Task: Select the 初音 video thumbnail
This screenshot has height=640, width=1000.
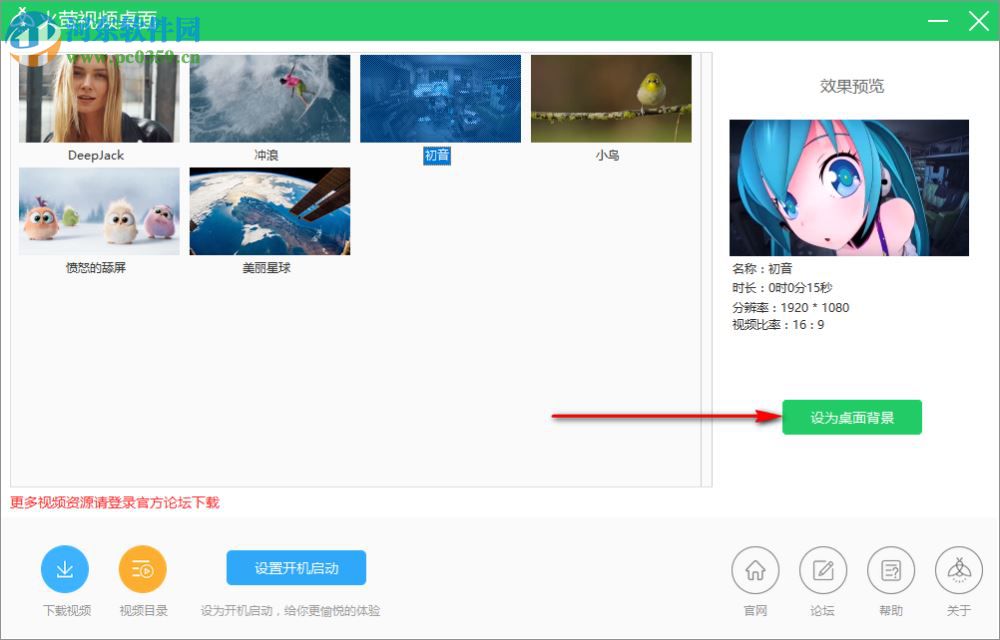Action: coord(440,97)
